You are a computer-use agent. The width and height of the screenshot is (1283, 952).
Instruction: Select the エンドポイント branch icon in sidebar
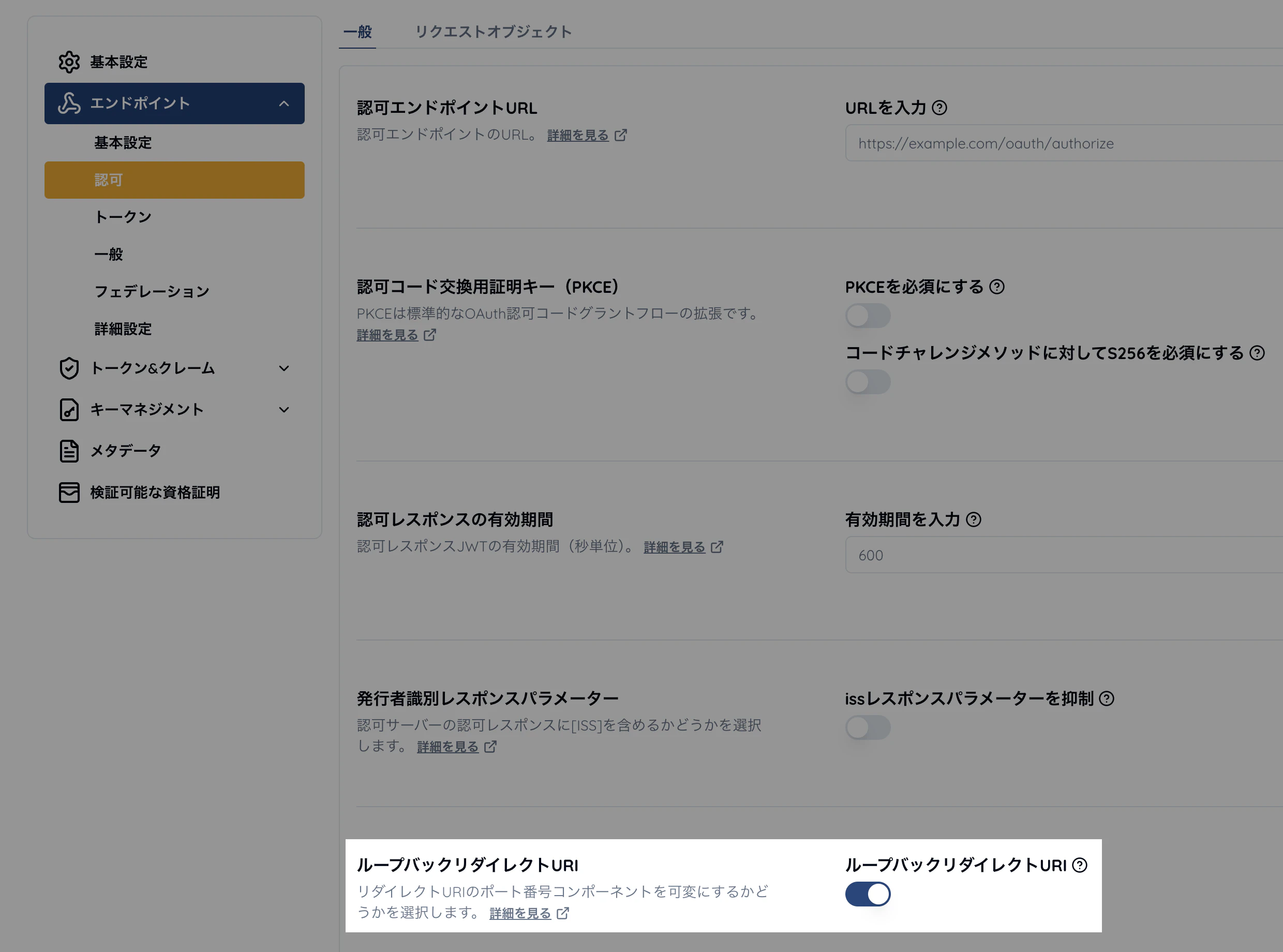pyautogui.click(x=69, y=103)
